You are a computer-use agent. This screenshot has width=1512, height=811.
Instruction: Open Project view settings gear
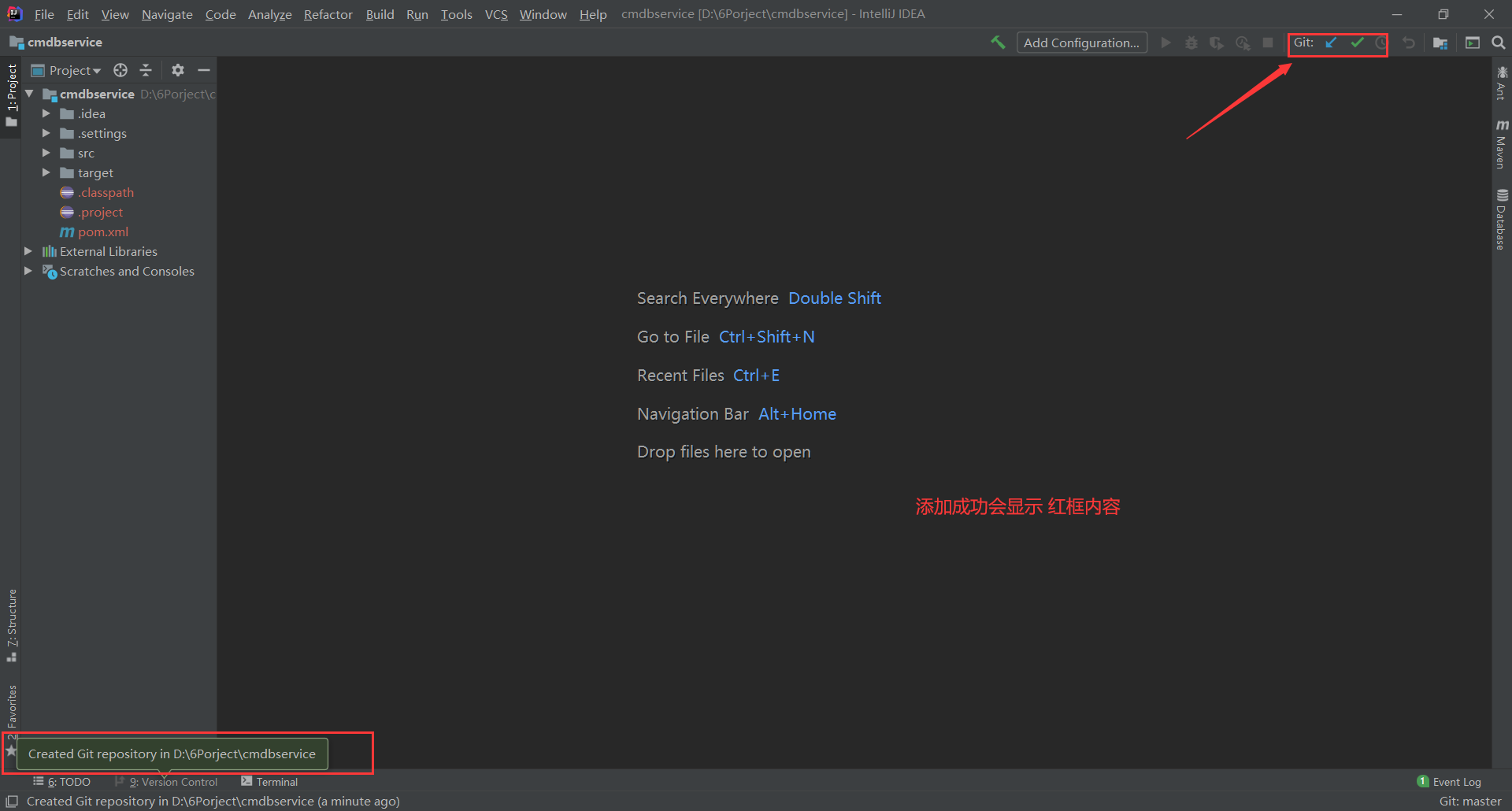[178, 70]
